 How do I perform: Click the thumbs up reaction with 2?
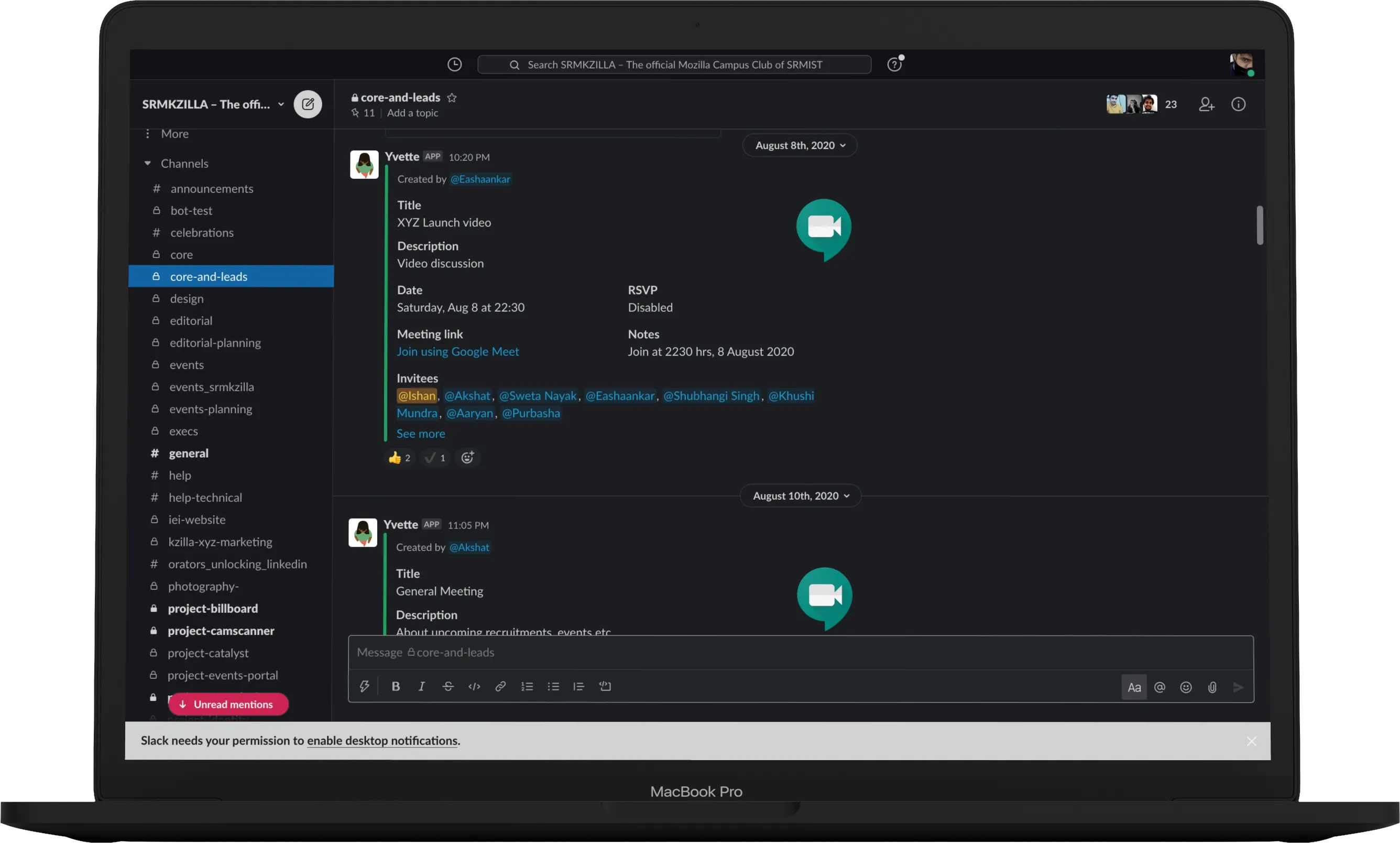click(400, 458)
